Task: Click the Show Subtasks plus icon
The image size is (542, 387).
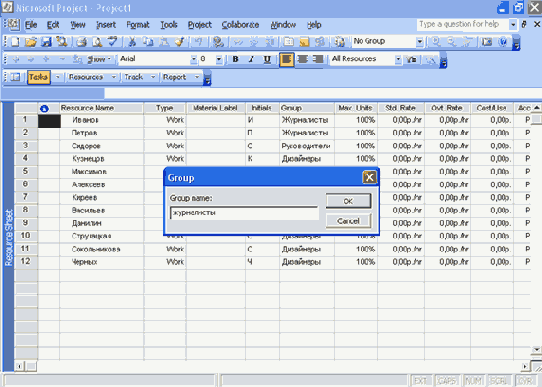Action: (x=46, y=59)
